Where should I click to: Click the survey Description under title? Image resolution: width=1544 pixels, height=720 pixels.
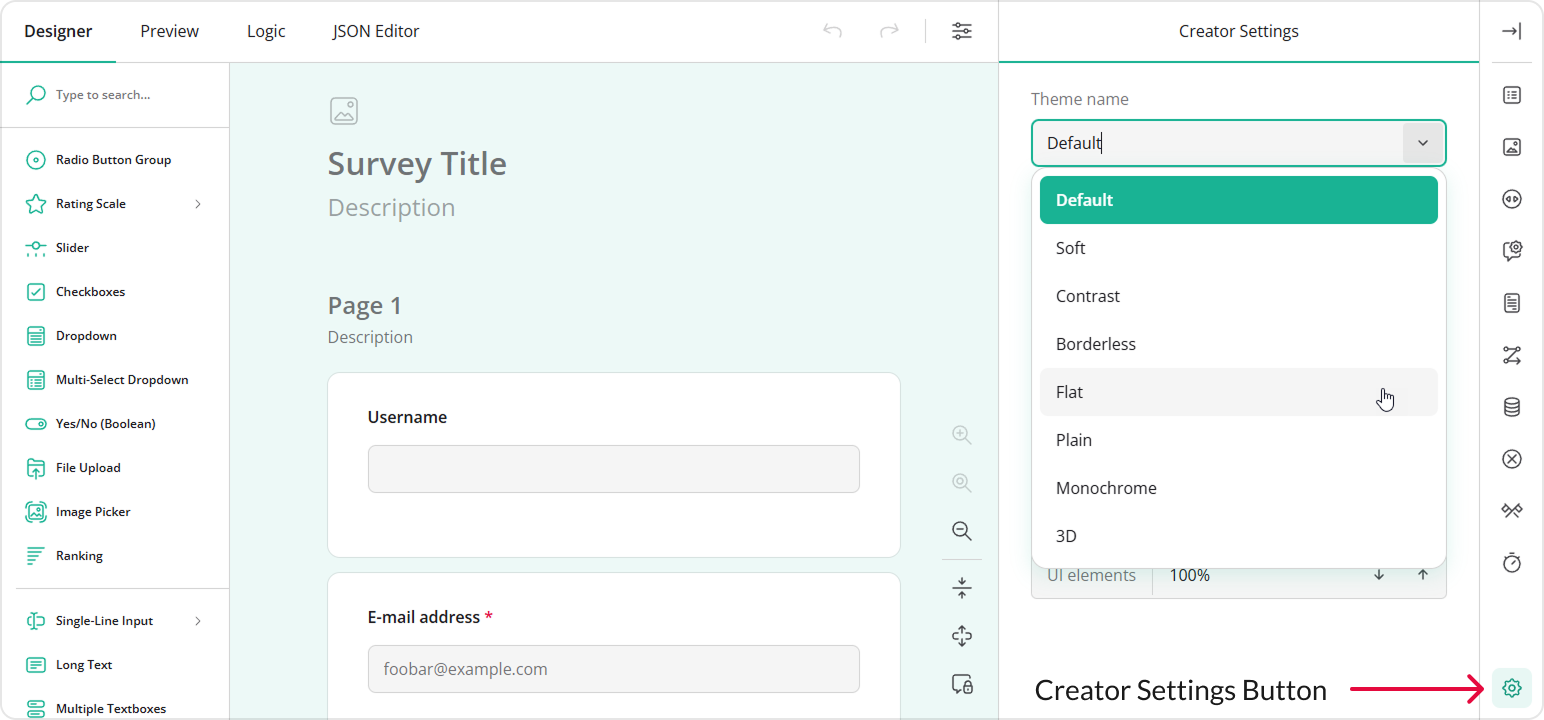click(x=392, y=208)
